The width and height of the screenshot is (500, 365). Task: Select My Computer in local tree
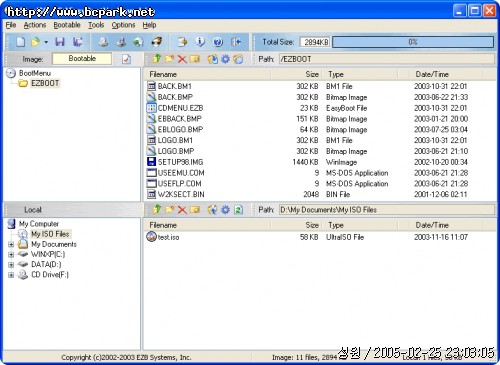tap(39, 224)
